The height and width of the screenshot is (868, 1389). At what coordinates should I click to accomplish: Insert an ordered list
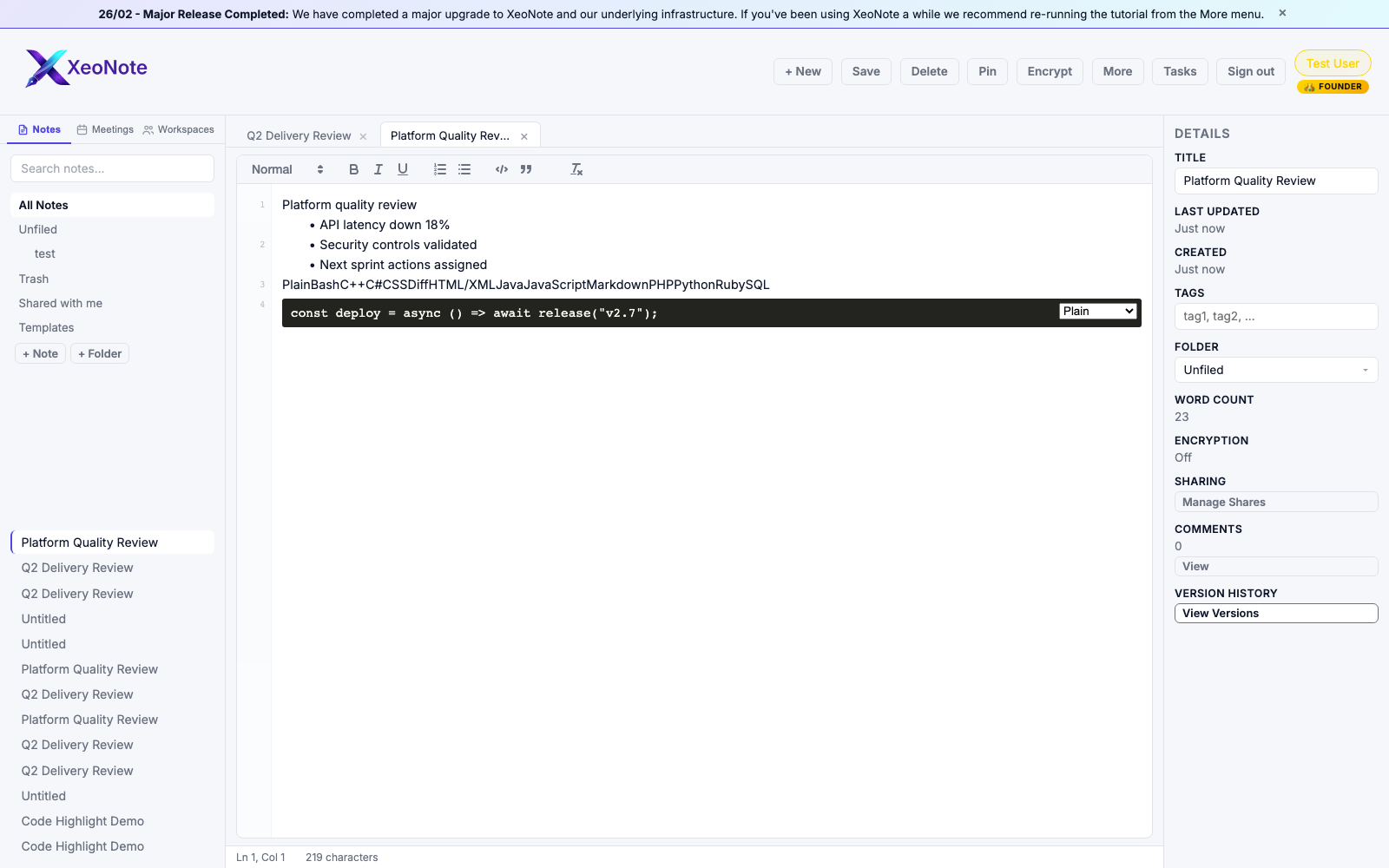(x=440, y=169)
